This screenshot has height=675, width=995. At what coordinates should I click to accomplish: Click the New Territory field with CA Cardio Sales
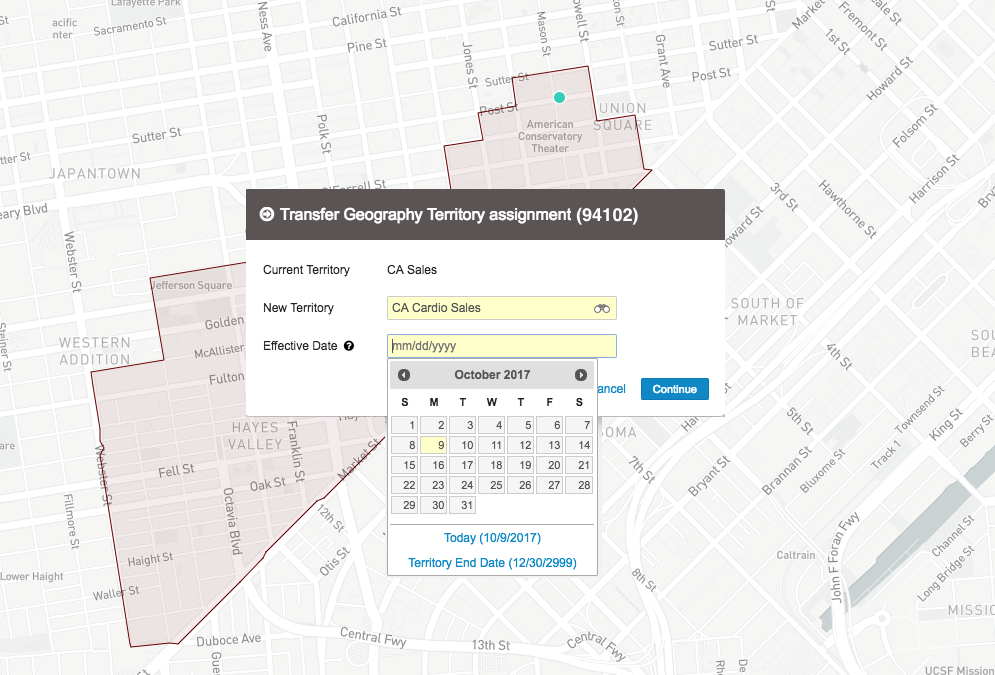[490, 308]
